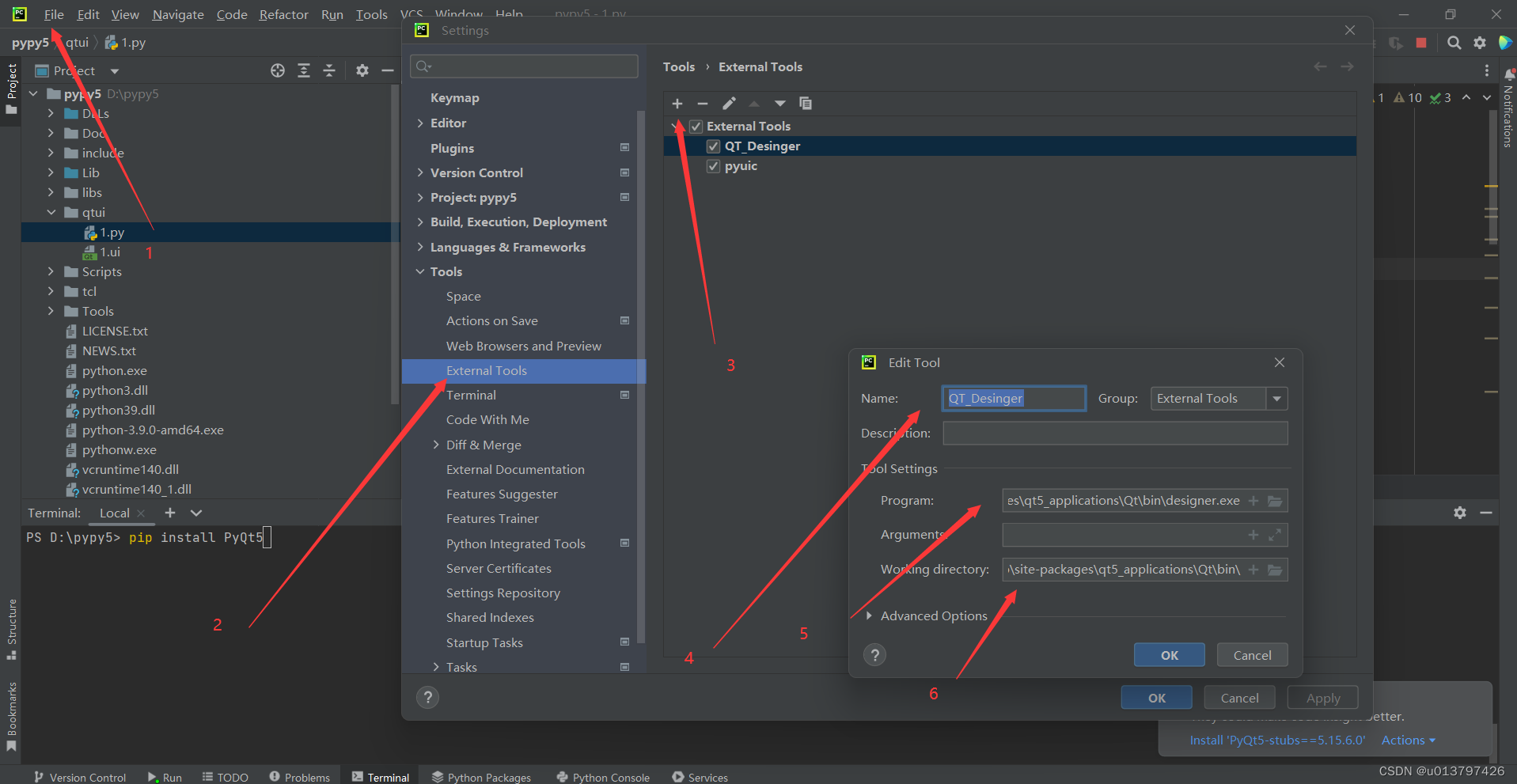1517x784 pixels.
Task: Remove selected external tool with minus icon
Action: pyautogui.click(x=703, y=104)
